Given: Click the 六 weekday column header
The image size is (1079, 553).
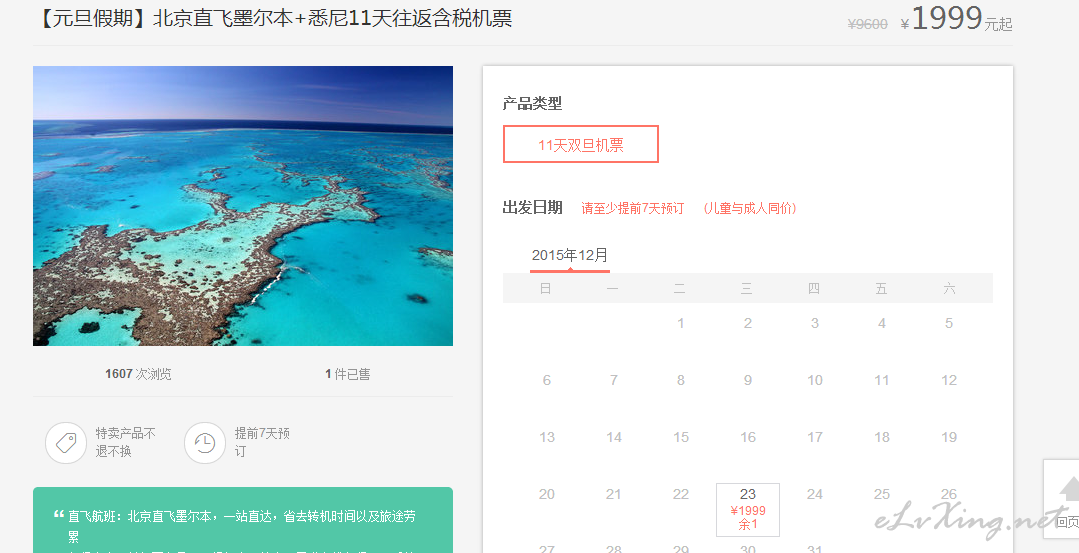Looking at the screenshot, I should tap(949, 288).
